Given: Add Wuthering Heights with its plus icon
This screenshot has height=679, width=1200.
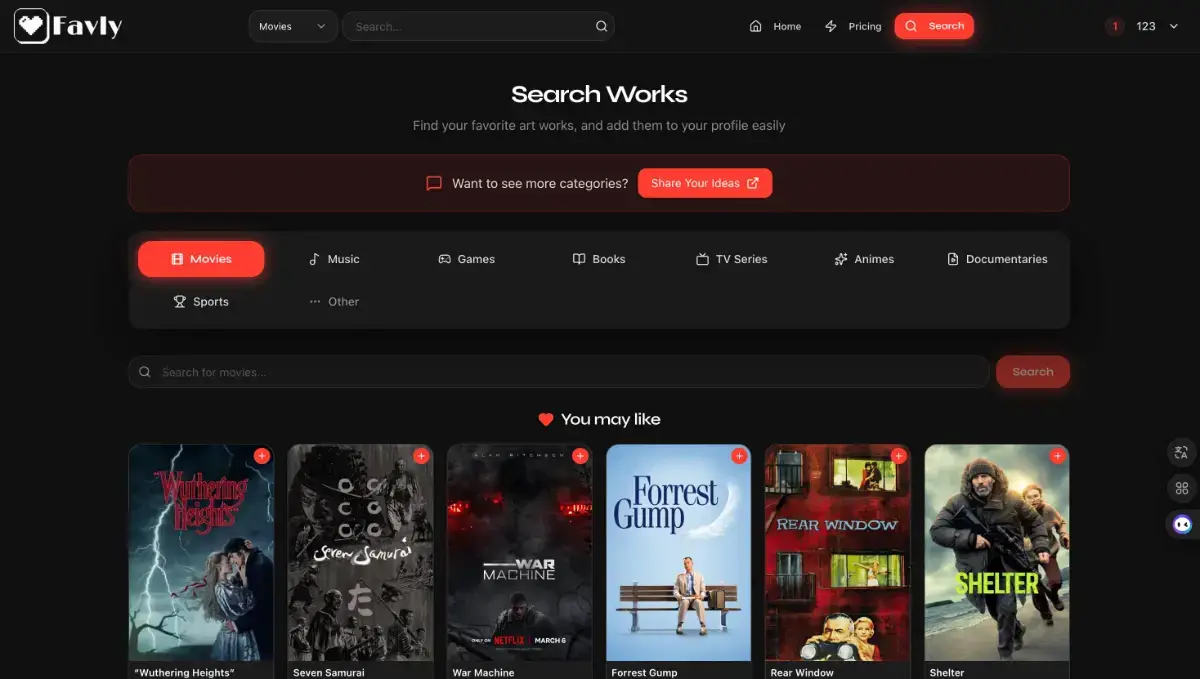Looking at the screenshot, I should tap(262, 456).
